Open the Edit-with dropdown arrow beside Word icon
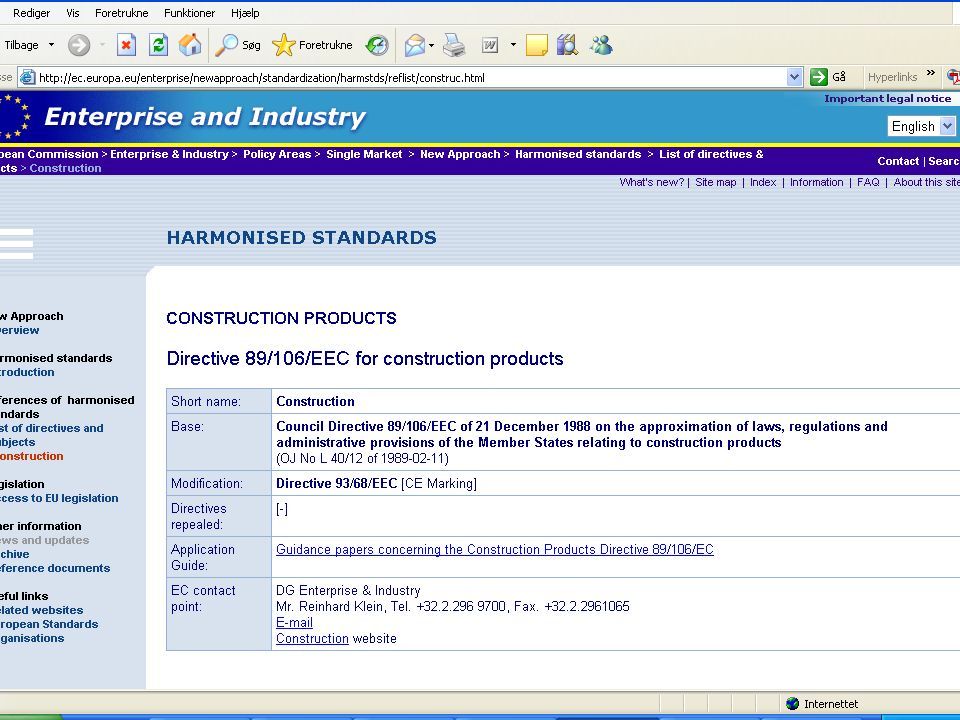The image size is (960, 720). tap(513, 45)
